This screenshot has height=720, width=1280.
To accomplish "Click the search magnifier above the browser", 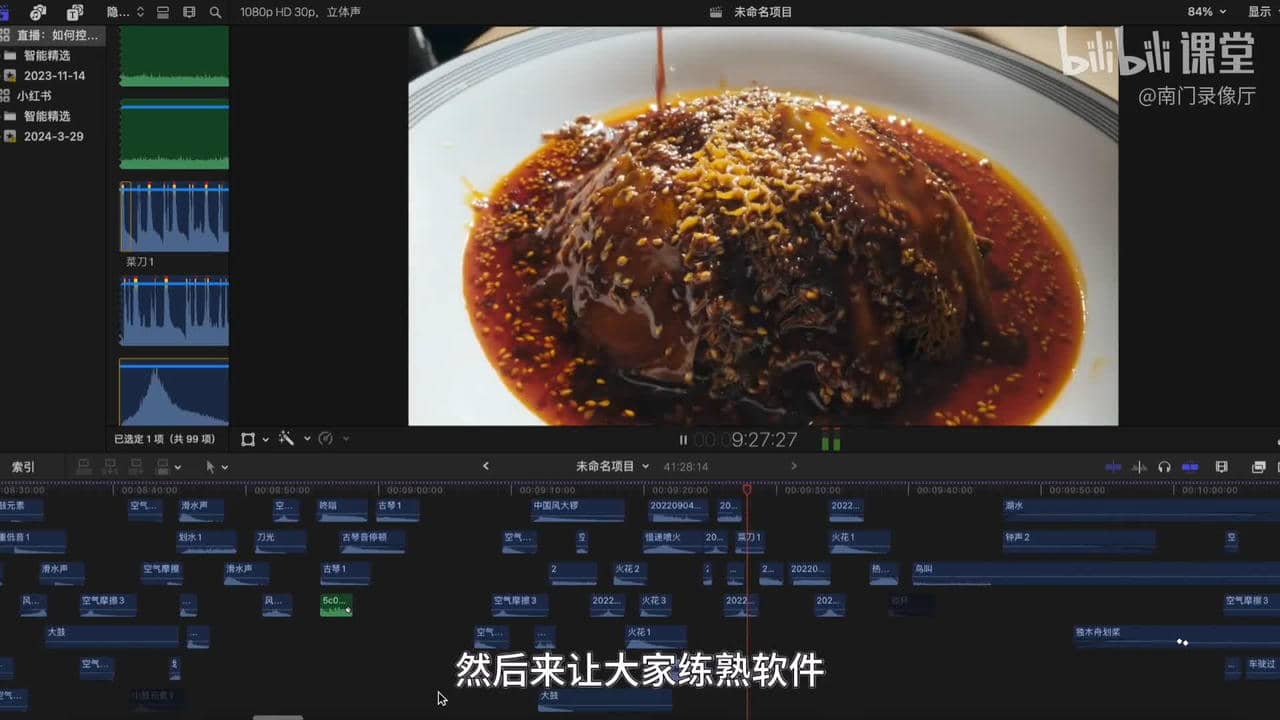I will coord(214,13).
